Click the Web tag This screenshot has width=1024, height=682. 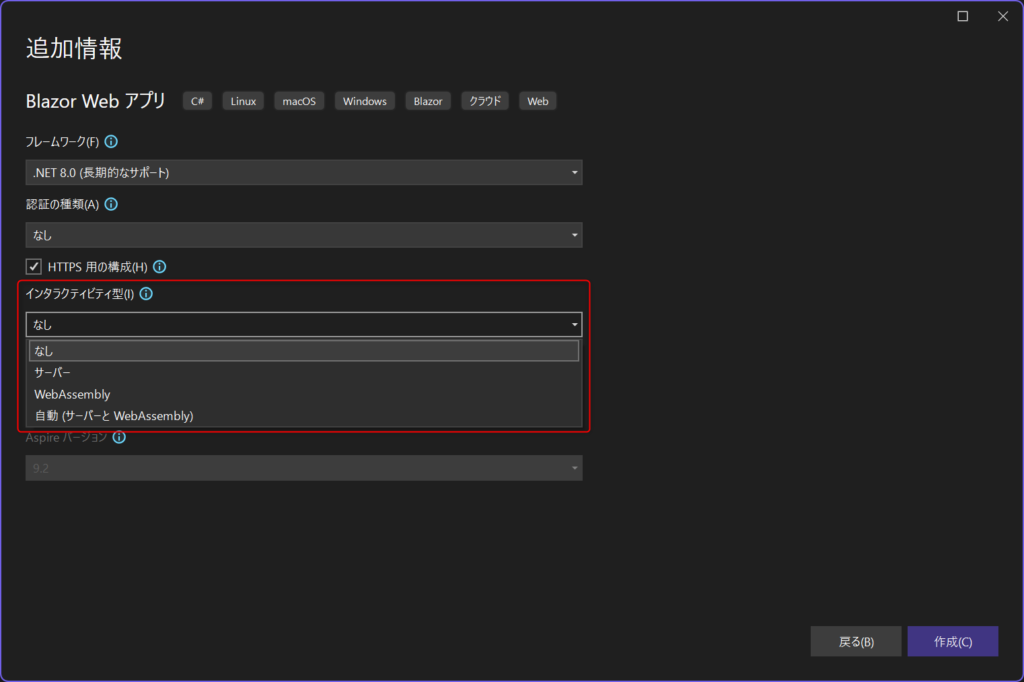pos(537,101)
